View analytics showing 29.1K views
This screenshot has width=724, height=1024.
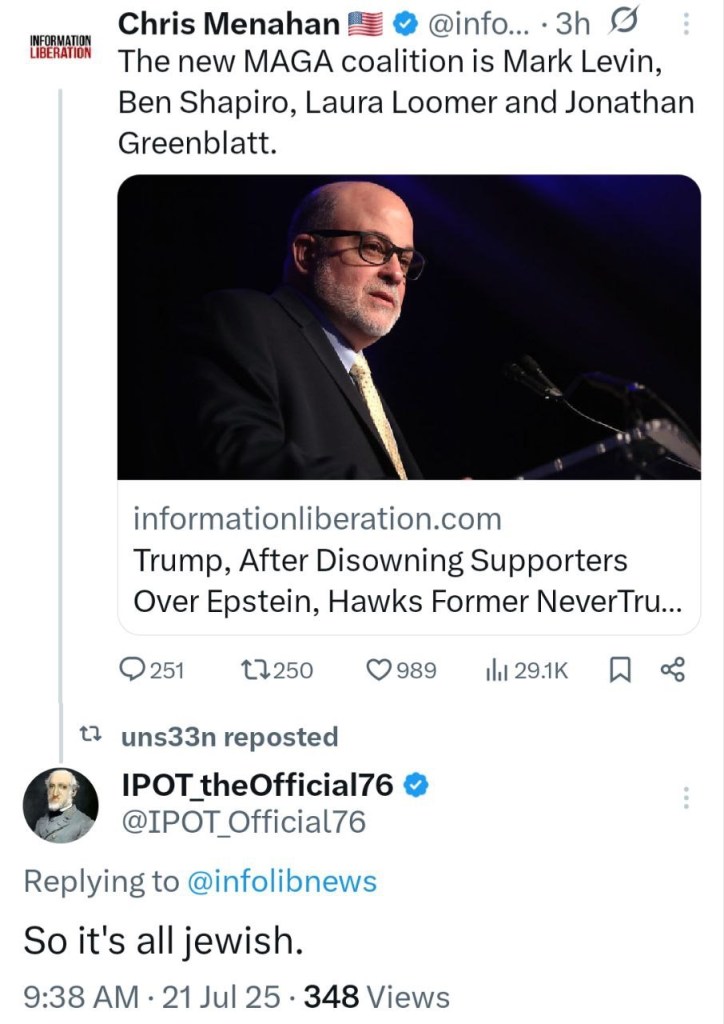point(497,670)
